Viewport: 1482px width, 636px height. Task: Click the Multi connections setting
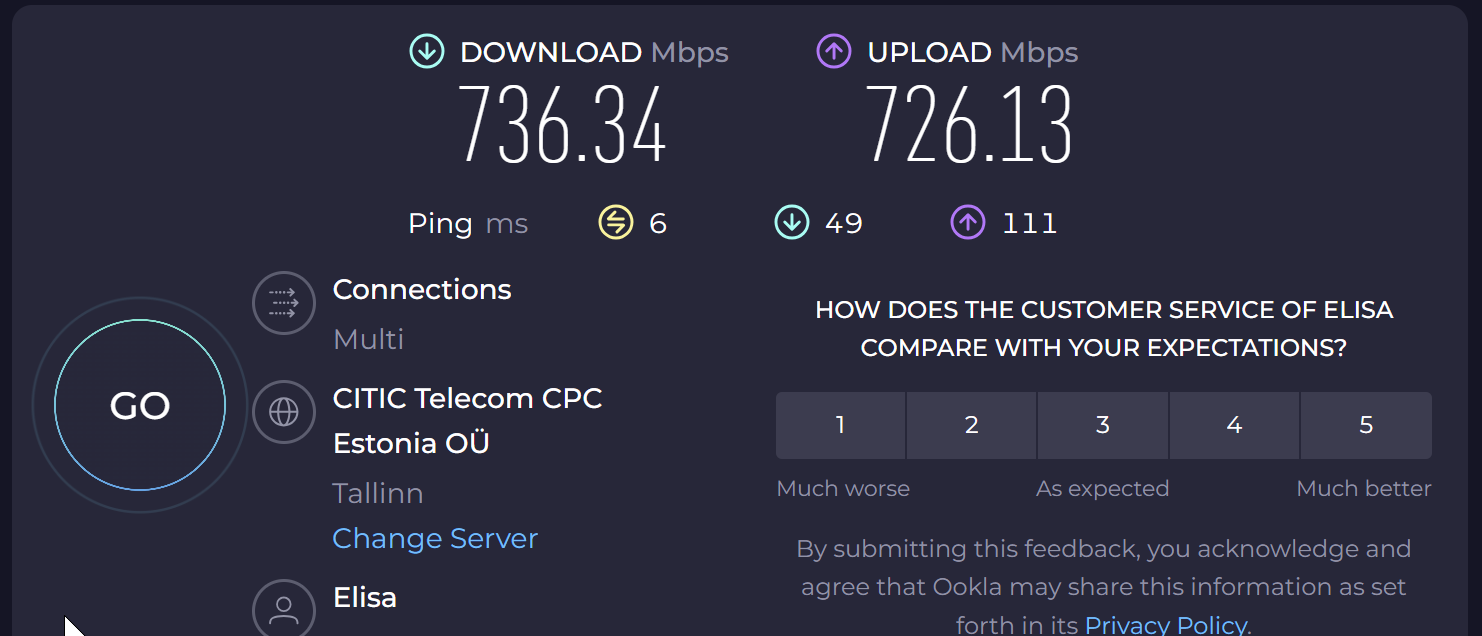[x=368, y=339]
